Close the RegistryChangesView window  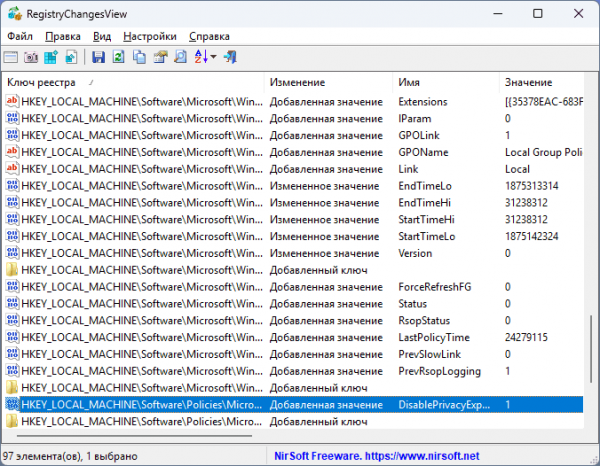coord(578,14)
